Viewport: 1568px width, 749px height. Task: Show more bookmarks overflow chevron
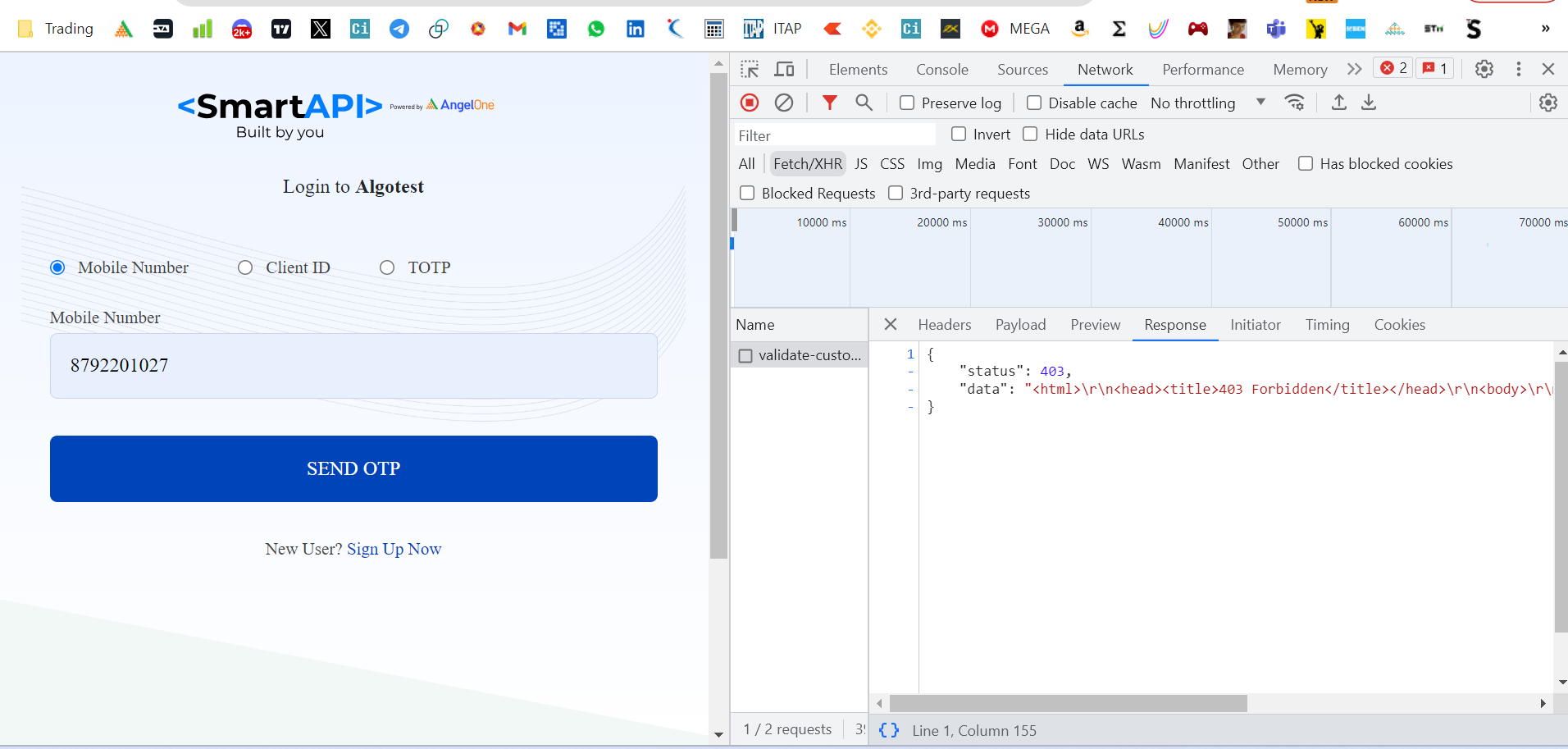coord(1546,29)
